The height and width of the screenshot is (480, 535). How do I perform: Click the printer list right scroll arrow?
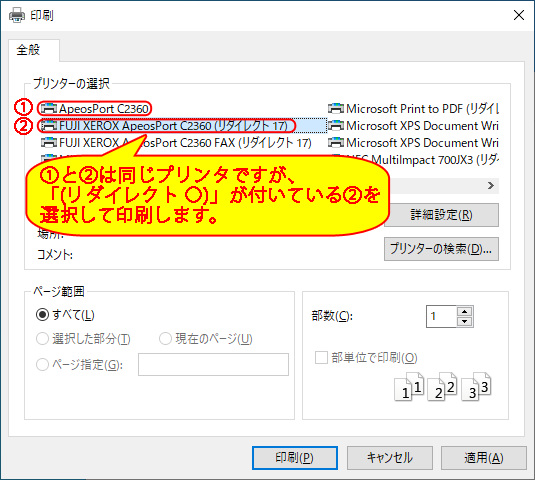491,186
